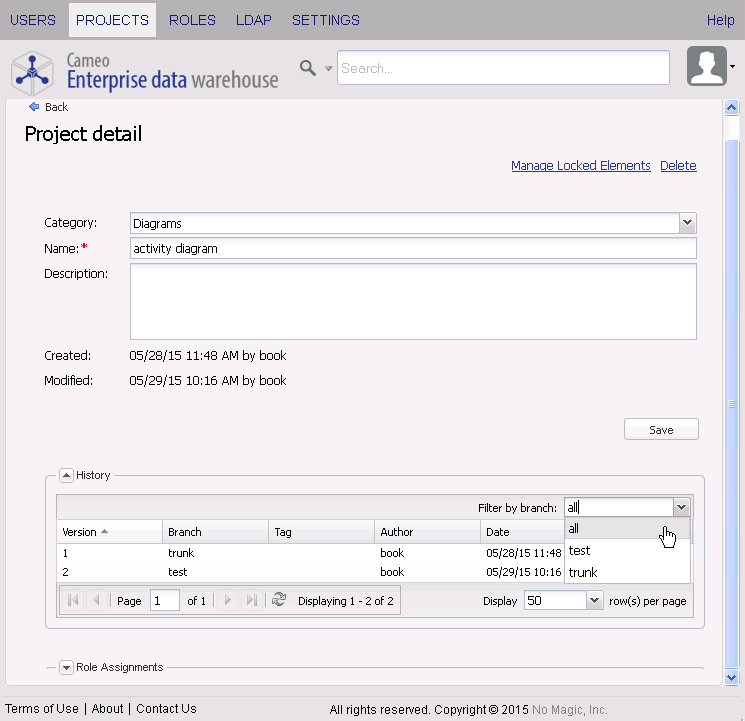
Task: Open the user profile avatar menu
Action: pyautogui.click(x=707, y=66)
